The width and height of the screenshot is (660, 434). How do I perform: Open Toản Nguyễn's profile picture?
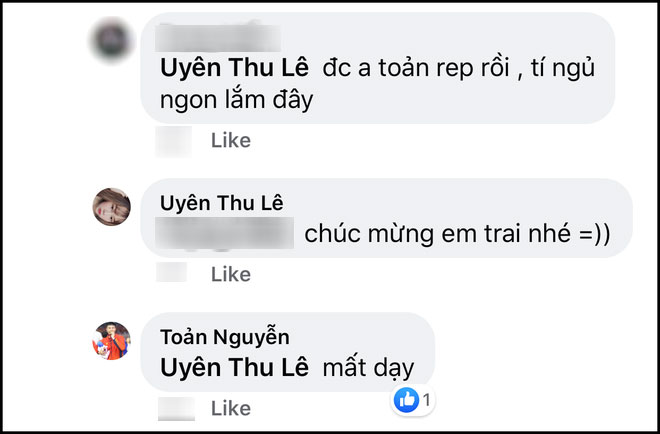(x=112, y=341)
